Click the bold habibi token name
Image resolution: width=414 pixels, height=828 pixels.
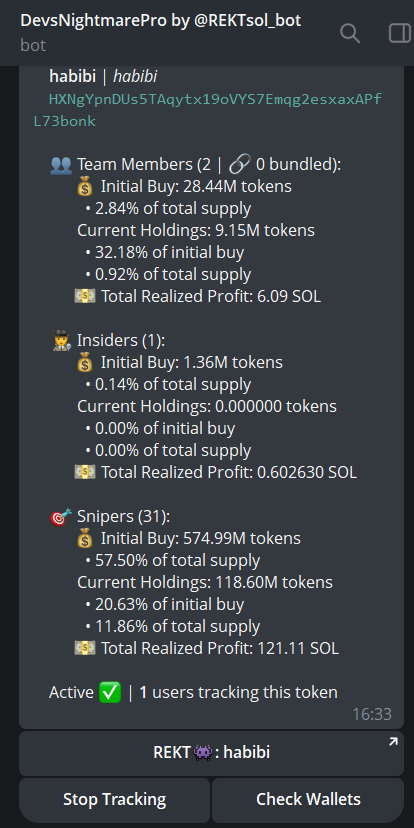point(72,77)
